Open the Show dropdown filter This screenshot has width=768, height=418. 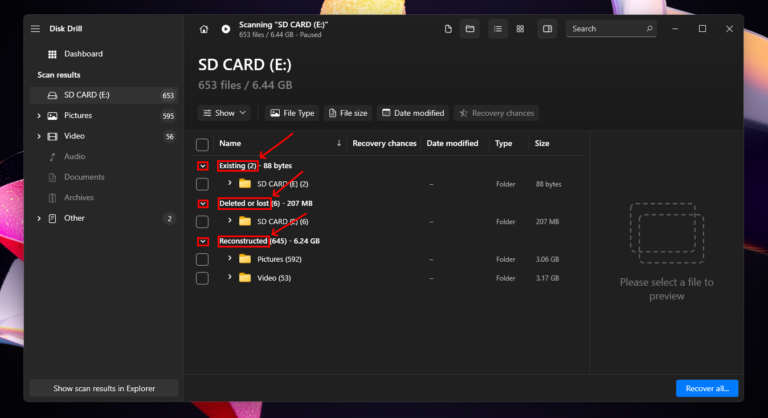coord(223,113)
